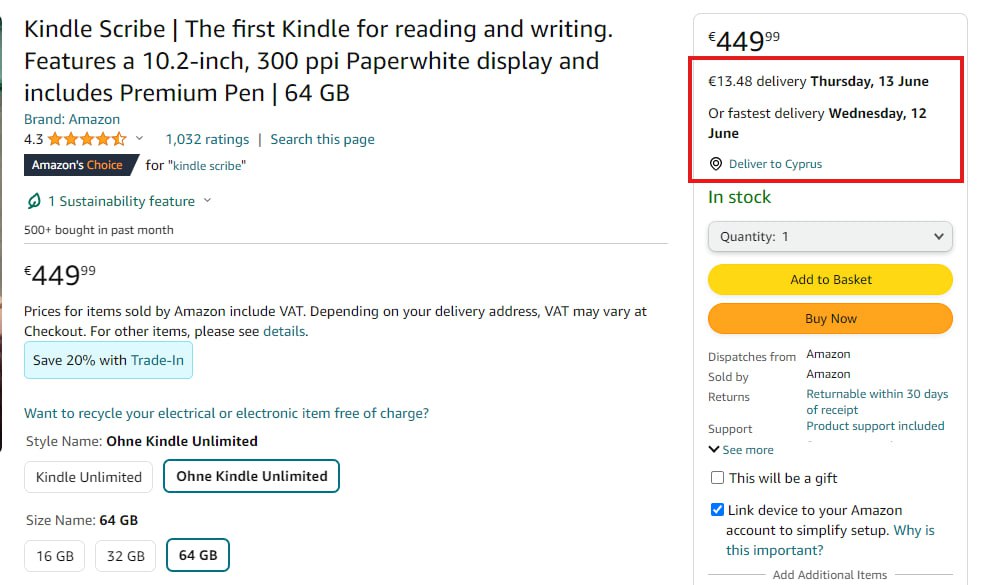Add the Kindle Scribe to basket
Viewport: 987px width, 585px height.
point(830,280)
